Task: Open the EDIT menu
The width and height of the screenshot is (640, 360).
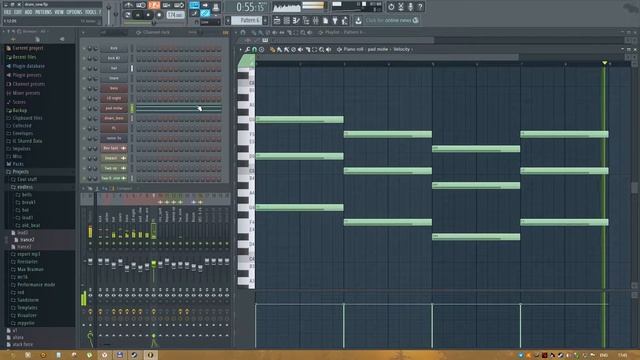Action: click(18, 12)
